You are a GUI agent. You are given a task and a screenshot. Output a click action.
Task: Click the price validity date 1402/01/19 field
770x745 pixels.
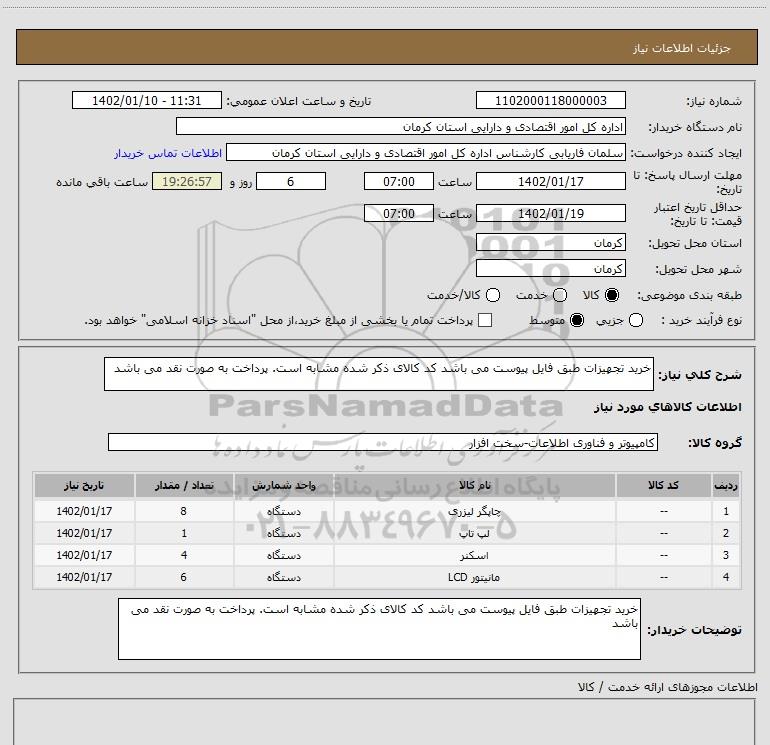click(x=550, y=214)
